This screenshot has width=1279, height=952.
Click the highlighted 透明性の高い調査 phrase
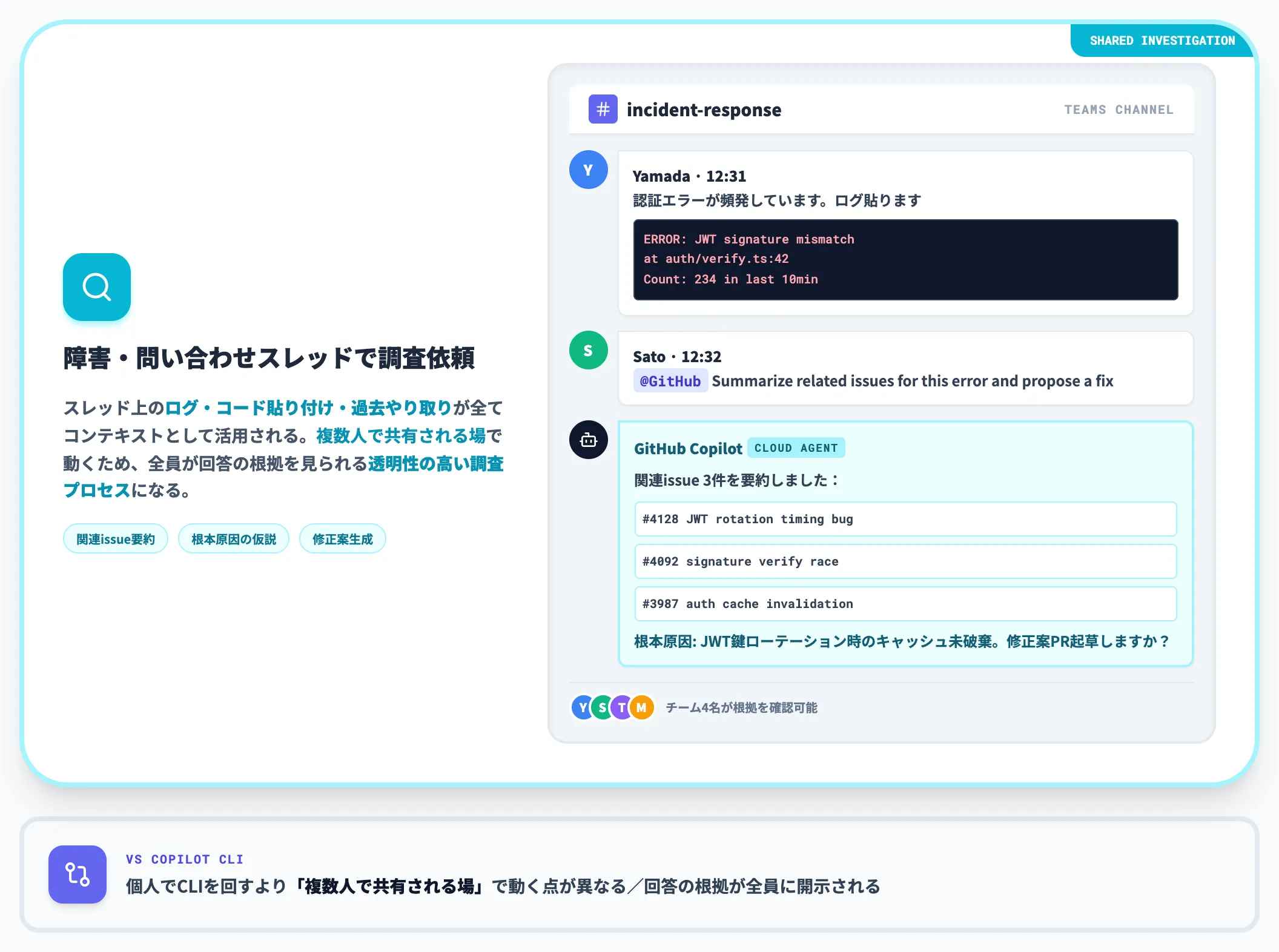click(436, 463)
